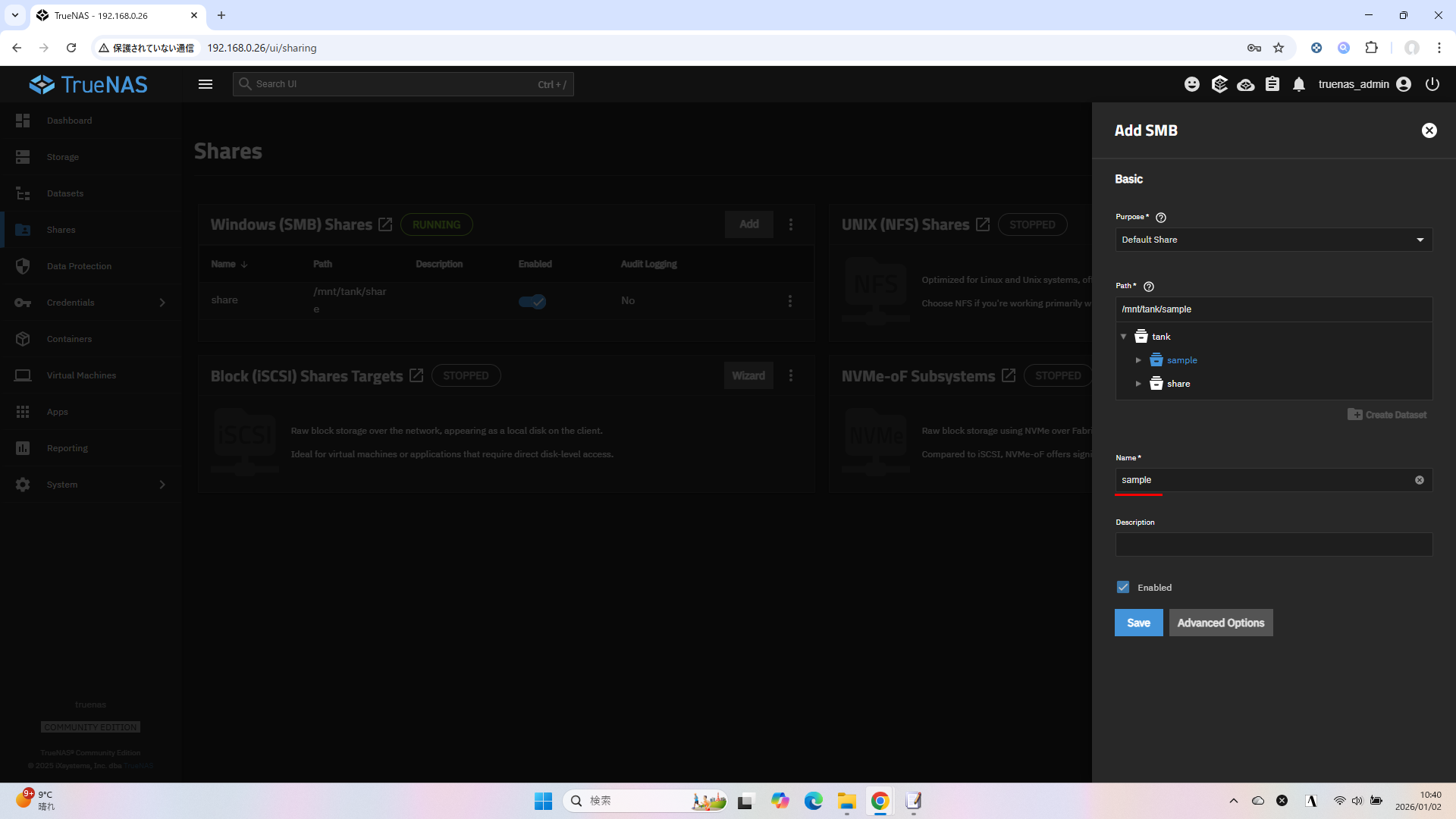
Task: Toggle the sidebar hamburger menu icon
Action: click(206, 84)
